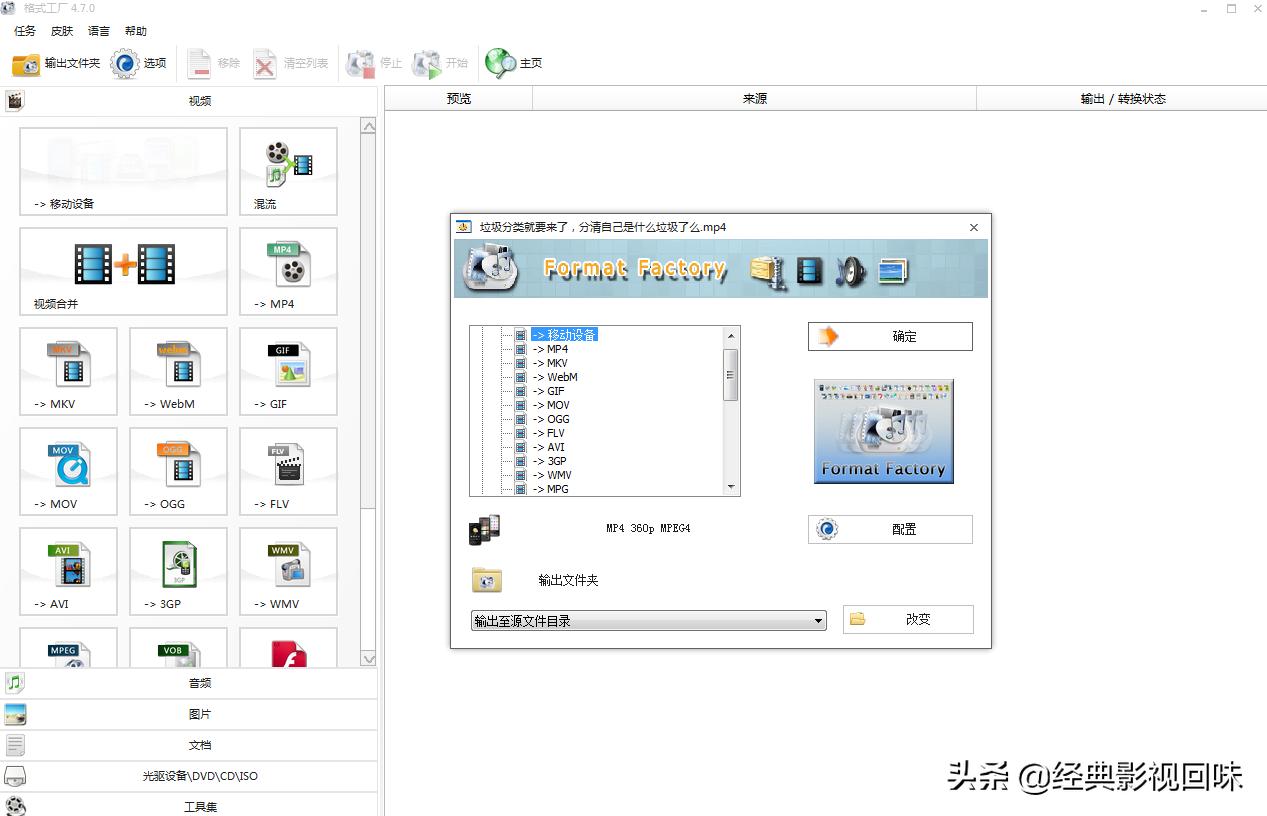Select the 混流 mux tile
Image resolution: width=1267 pixels, height=816 pixels.
coord(288,171)
